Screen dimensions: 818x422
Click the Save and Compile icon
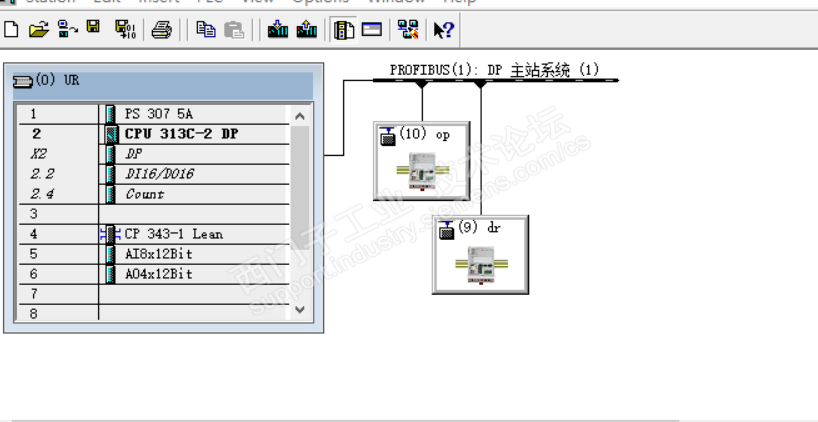pyautogui.click(x=125, y=29)
